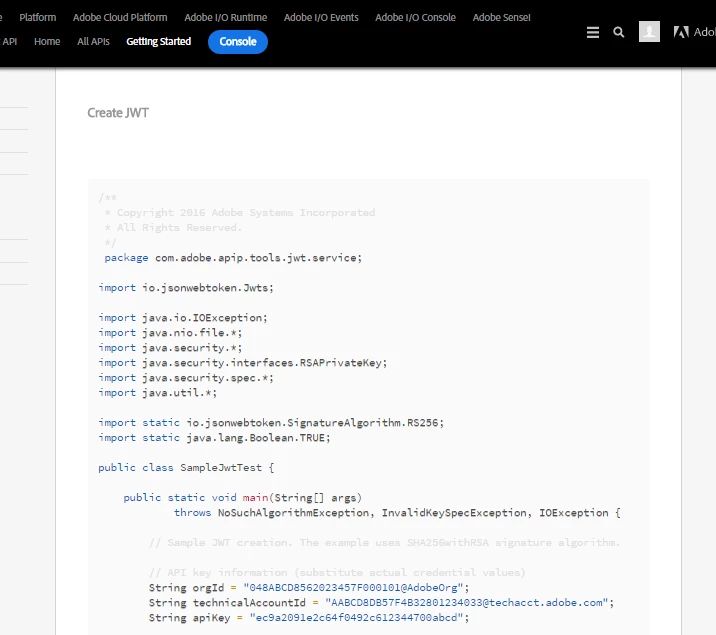The image size is (716, 635).
Task: Click the import java.util line
Action: point(158,393)
